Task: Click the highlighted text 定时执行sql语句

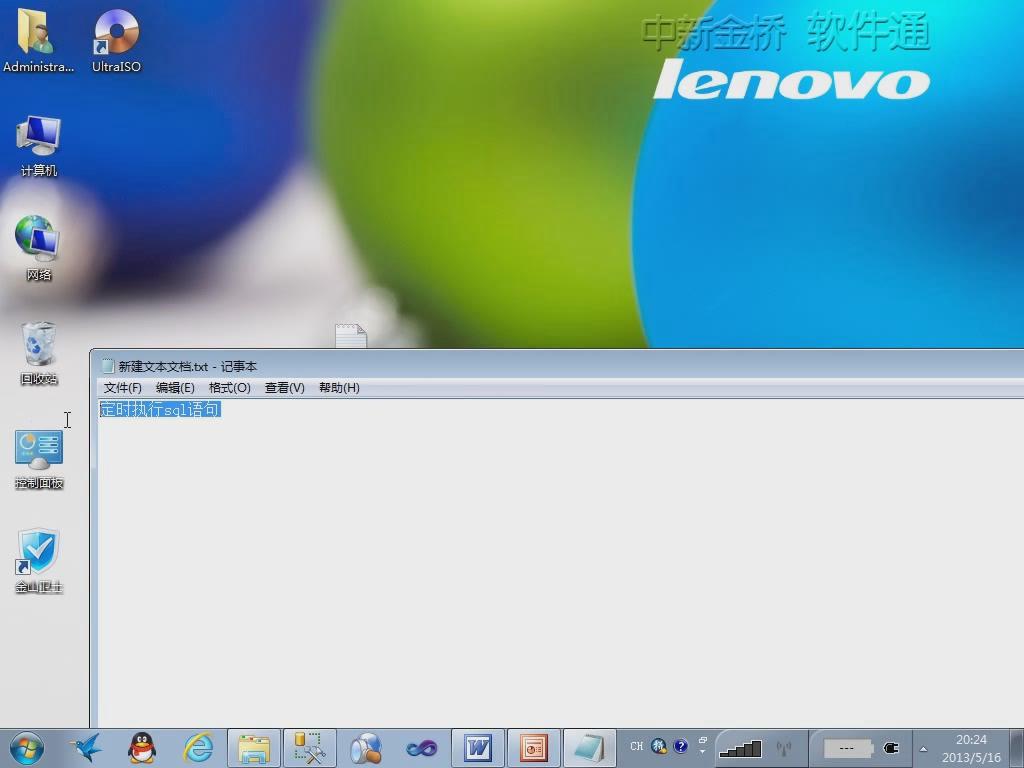Action: pos(160,409)
